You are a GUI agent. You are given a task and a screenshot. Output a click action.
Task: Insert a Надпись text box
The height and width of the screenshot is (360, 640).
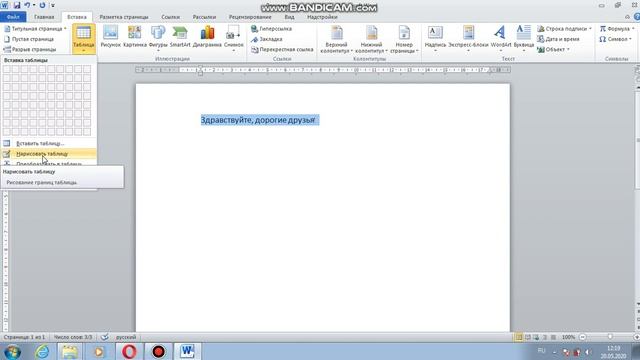[435, 38]
